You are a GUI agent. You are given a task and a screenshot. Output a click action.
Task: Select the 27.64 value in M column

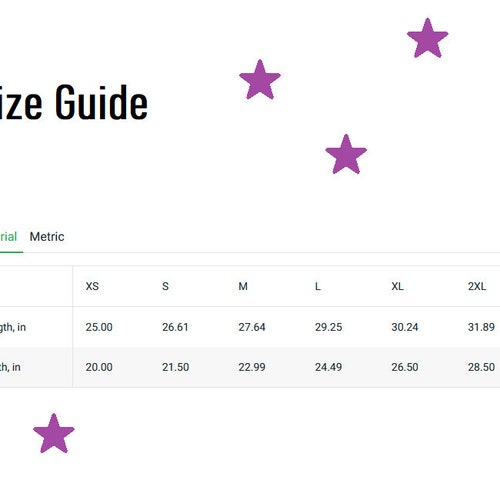252,327
